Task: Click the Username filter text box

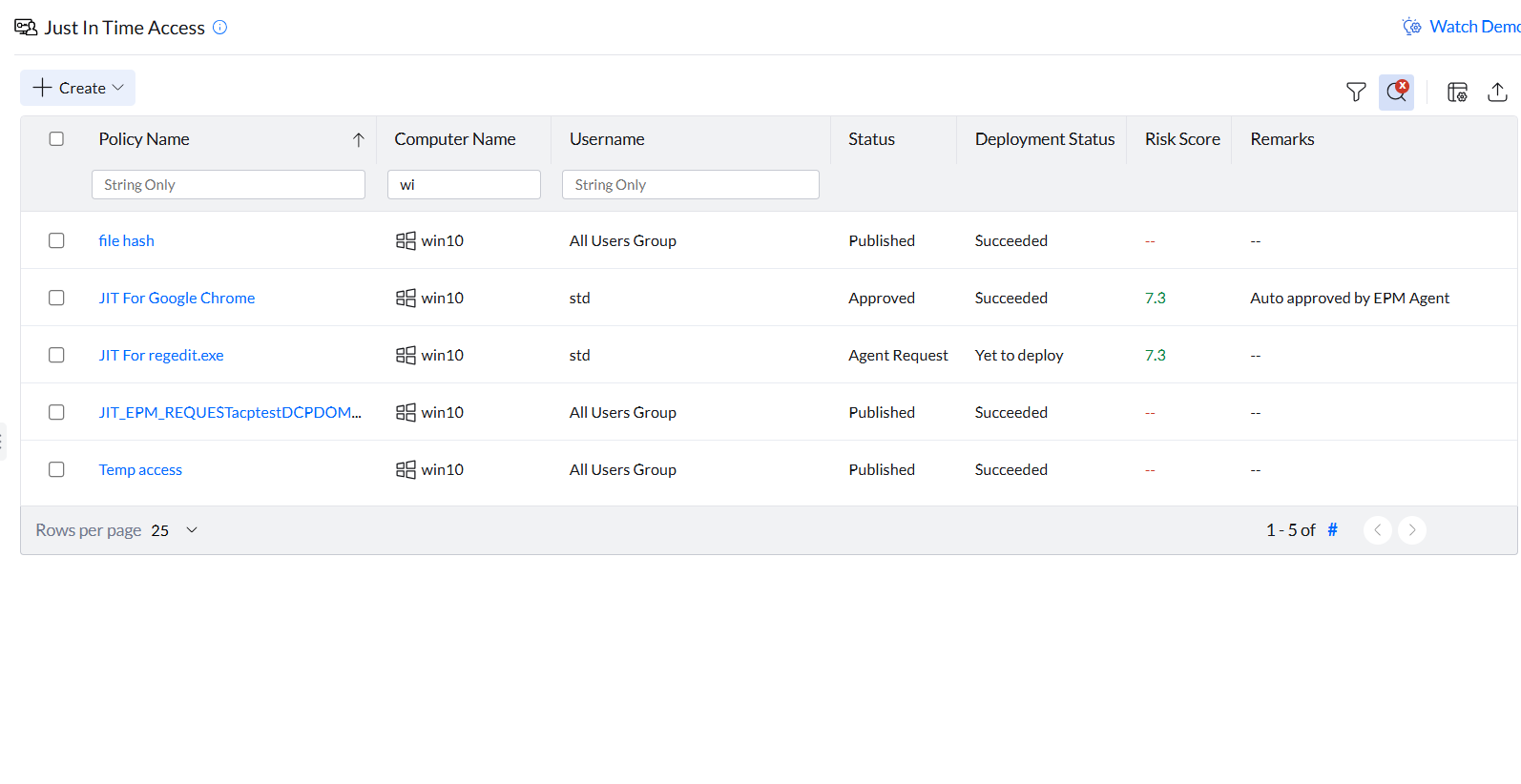Action: [x=690, y=185]
